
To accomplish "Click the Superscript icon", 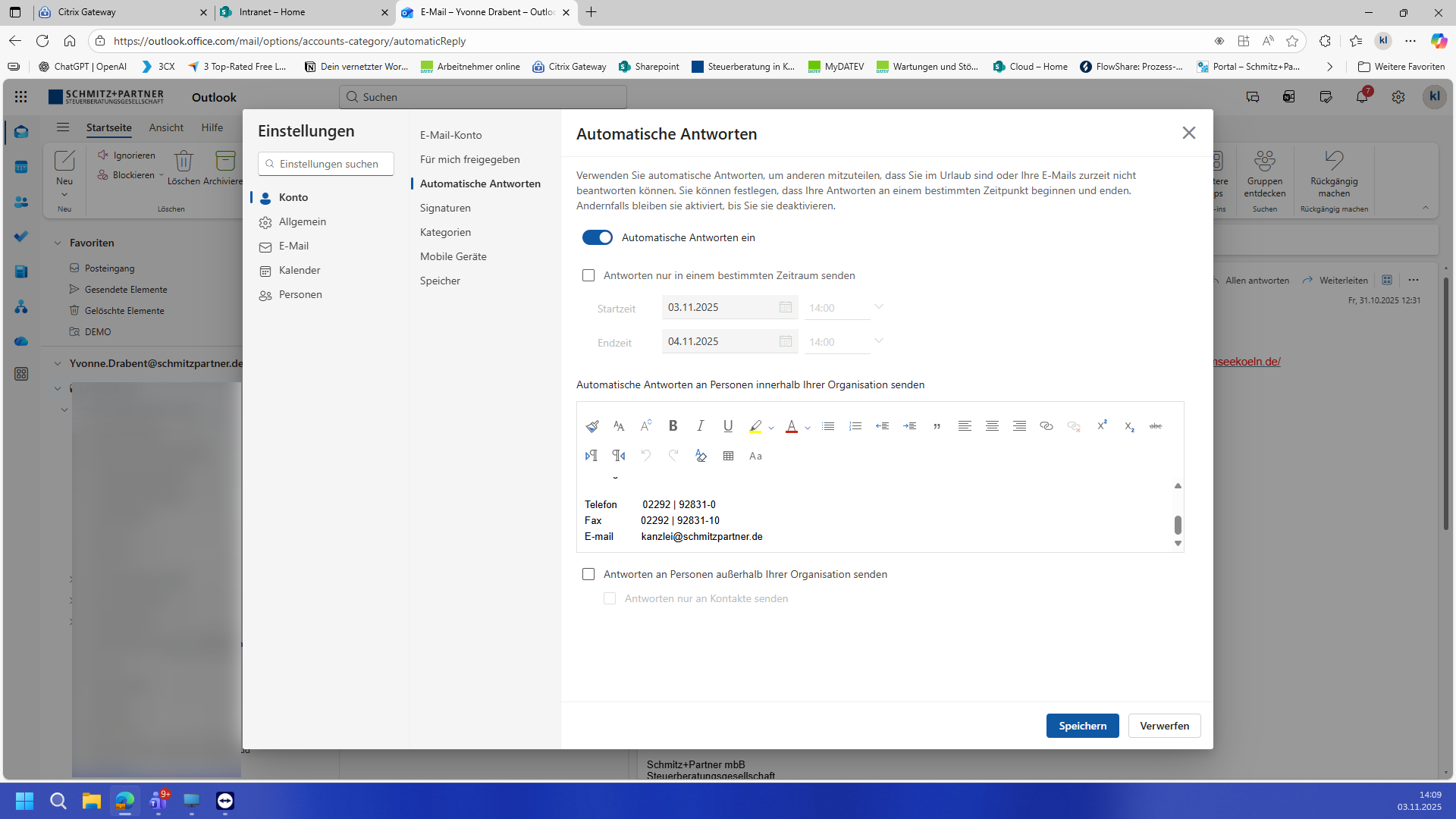I will tap(1102, 425).
